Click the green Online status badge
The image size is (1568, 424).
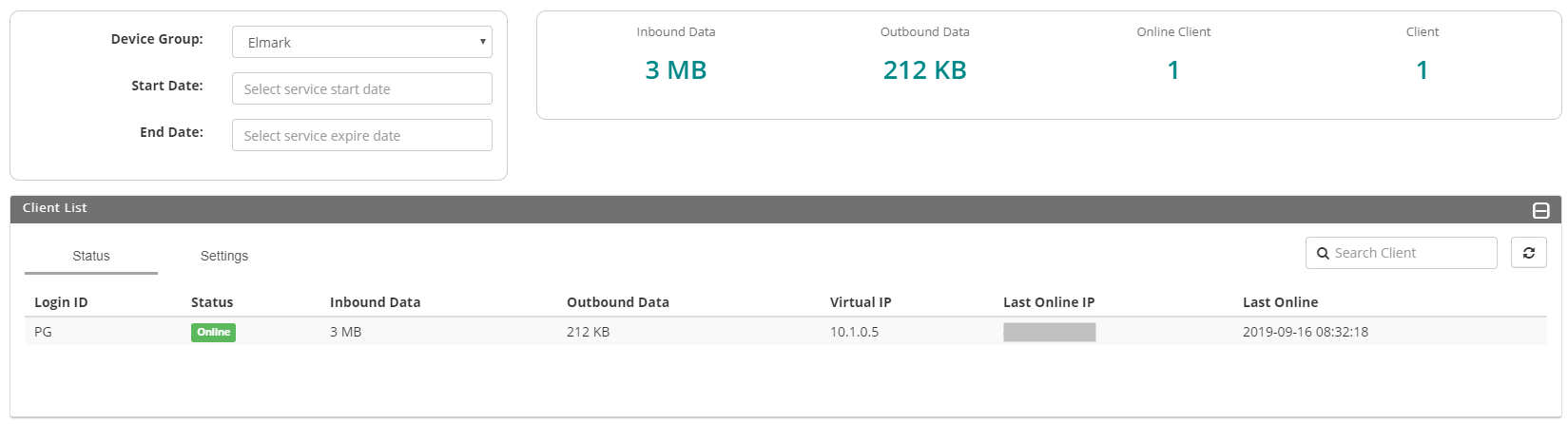213,332
